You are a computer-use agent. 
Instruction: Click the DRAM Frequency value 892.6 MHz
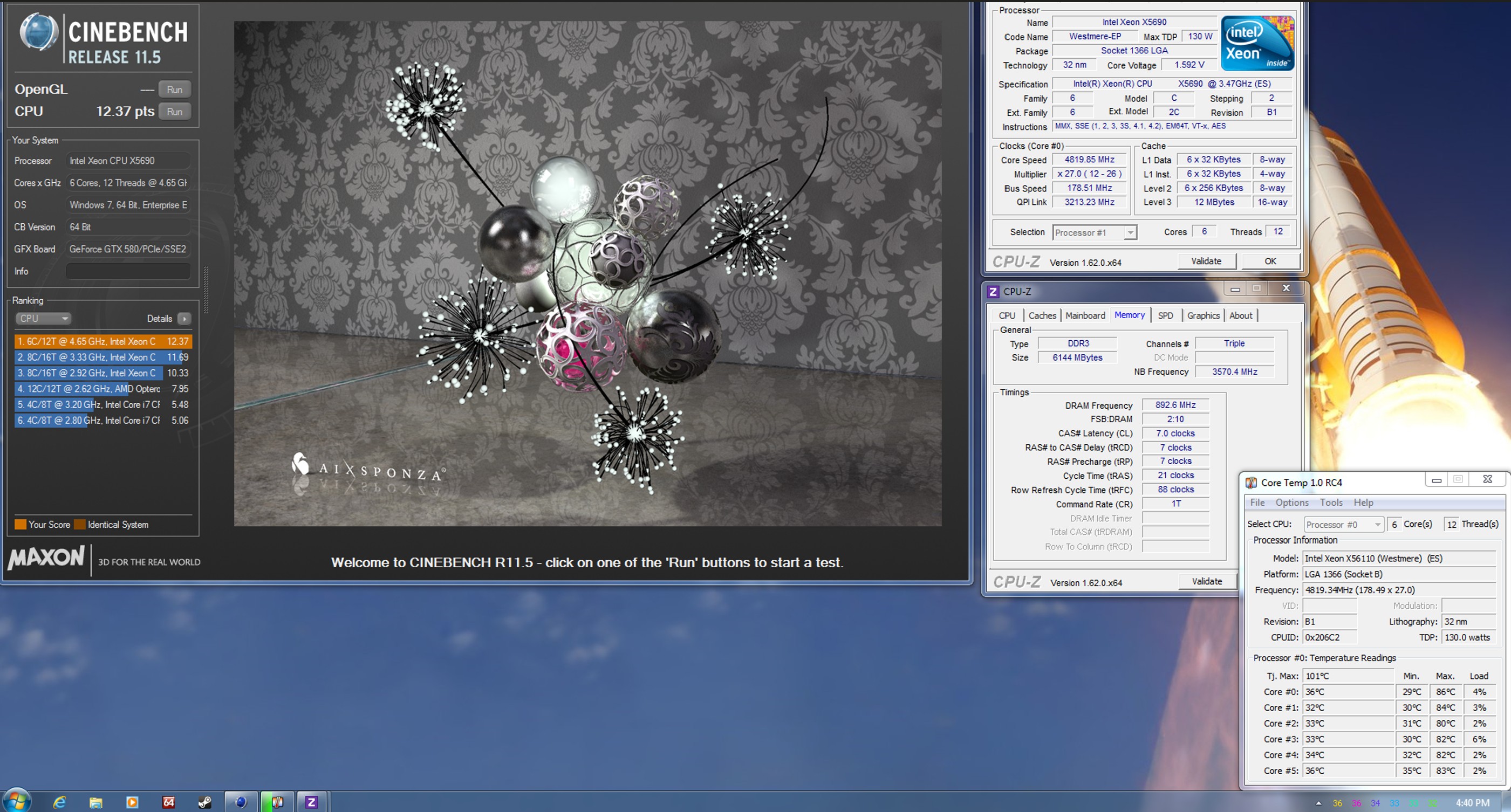[1175, 405]
